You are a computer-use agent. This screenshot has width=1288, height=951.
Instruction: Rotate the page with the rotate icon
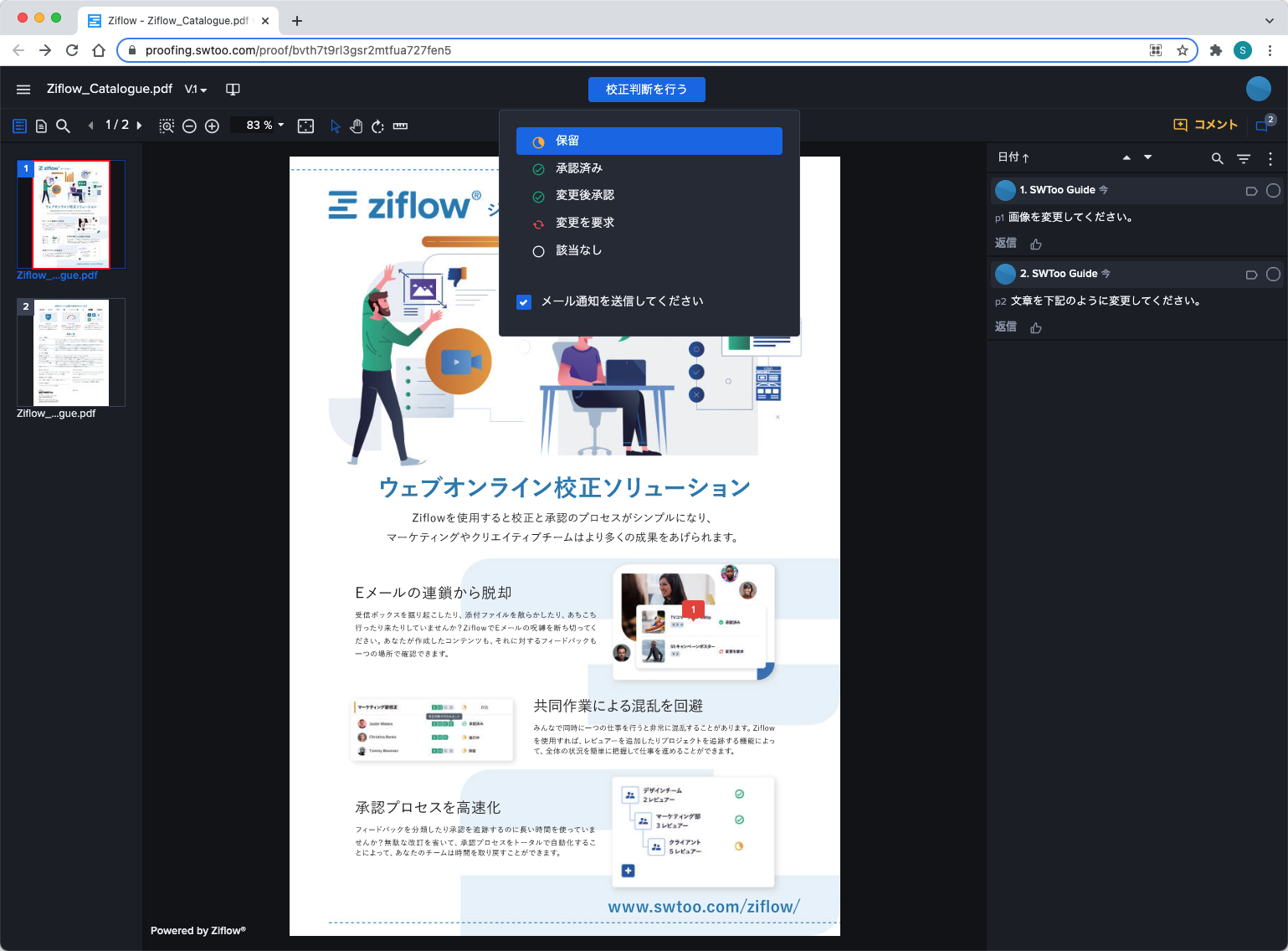click(378, 126)
